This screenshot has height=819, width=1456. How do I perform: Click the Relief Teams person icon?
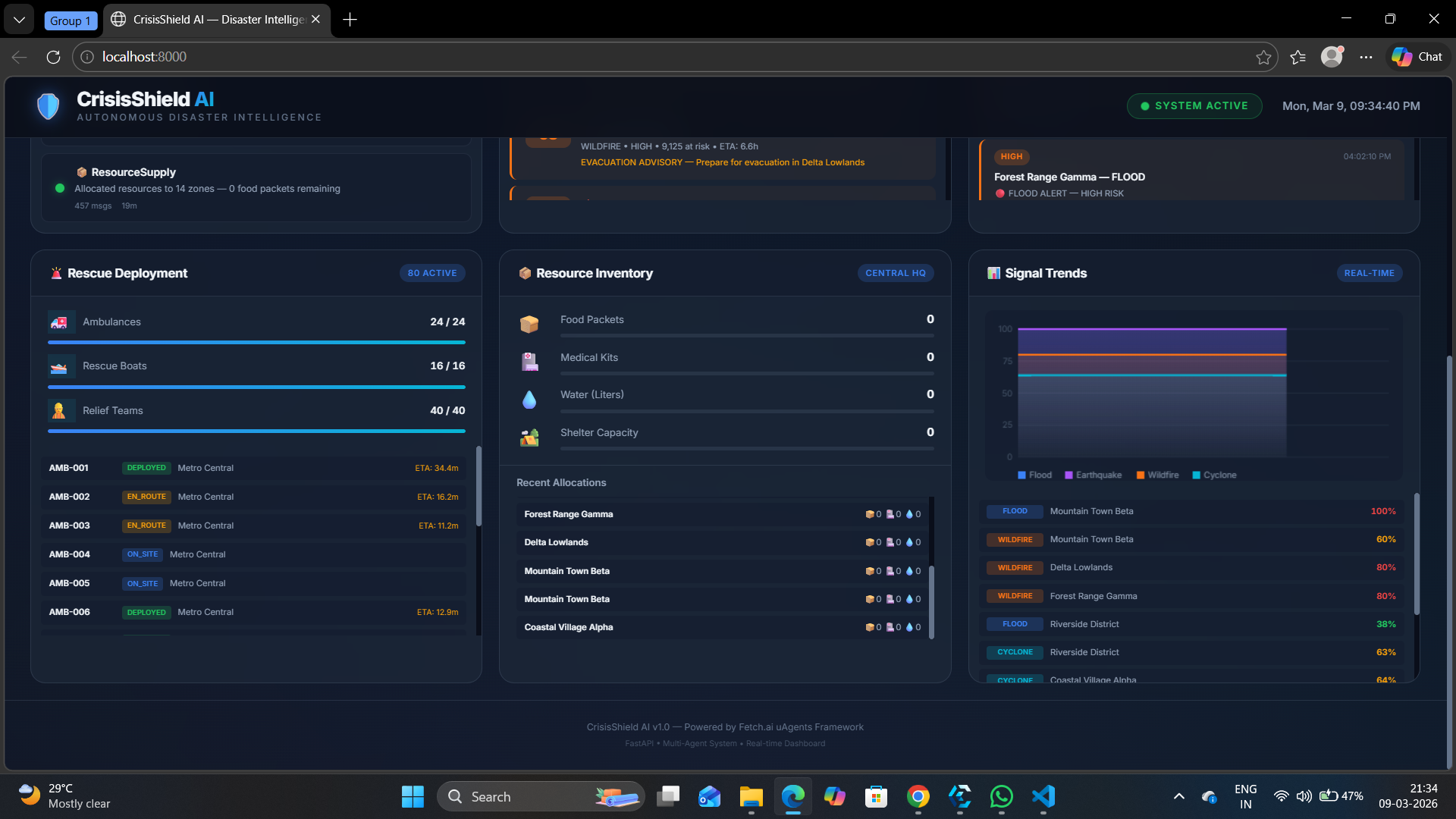pyautogui.click(x=59, y=411)
